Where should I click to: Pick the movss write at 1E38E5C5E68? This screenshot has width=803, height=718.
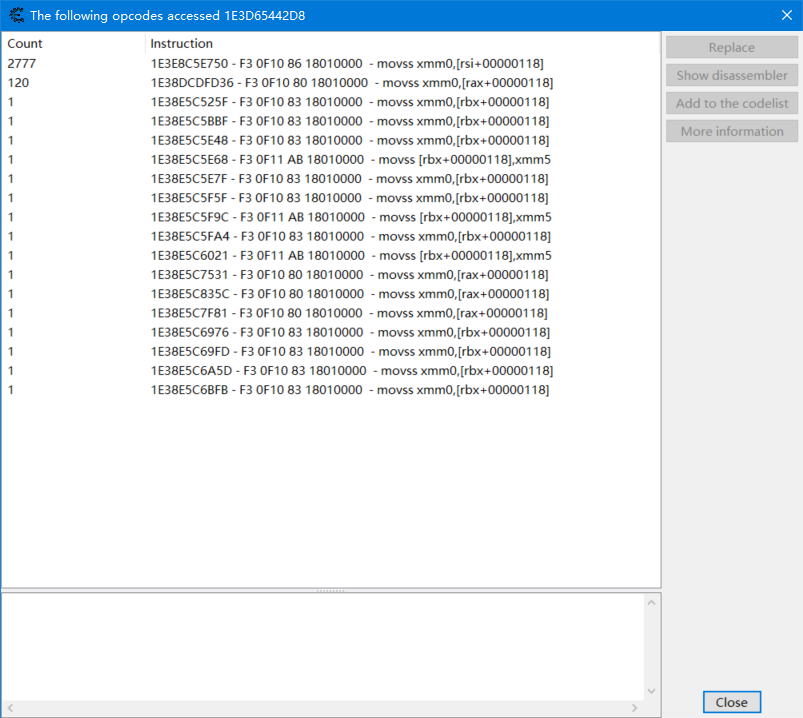pyautogui.click(x=350, y=159)
